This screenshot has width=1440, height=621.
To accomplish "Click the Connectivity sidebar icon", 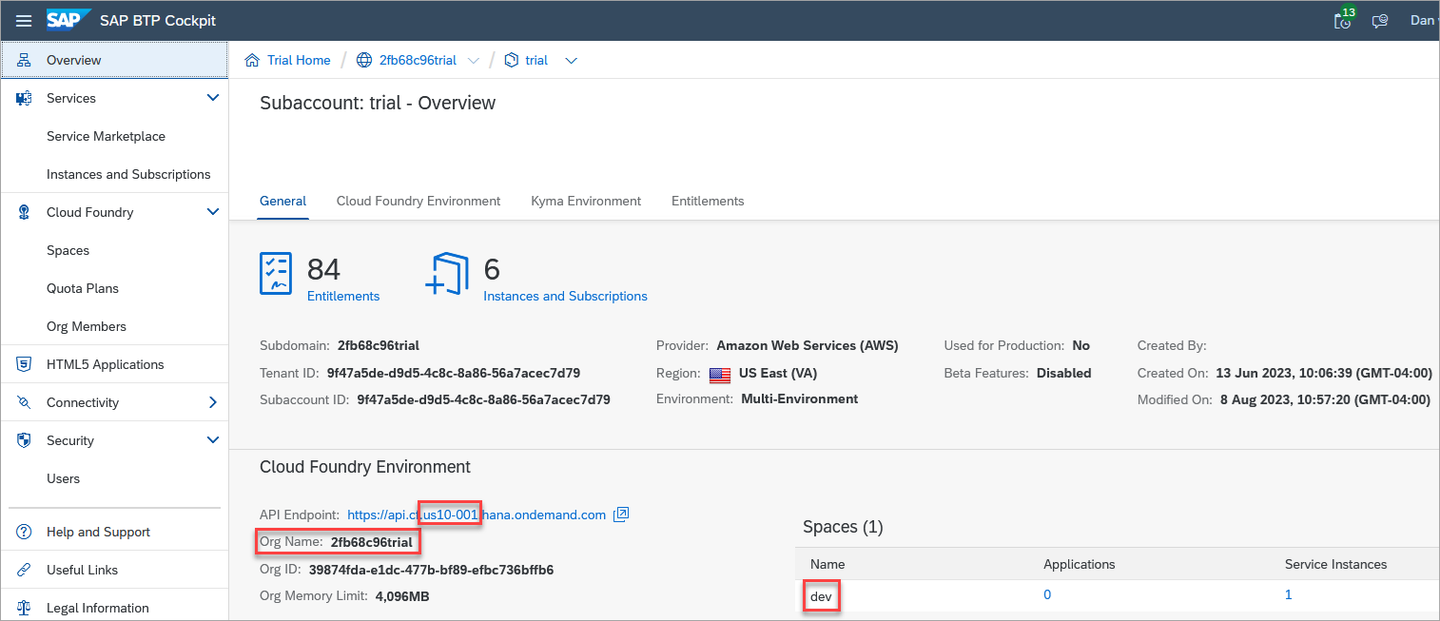I will coord(24,402).
